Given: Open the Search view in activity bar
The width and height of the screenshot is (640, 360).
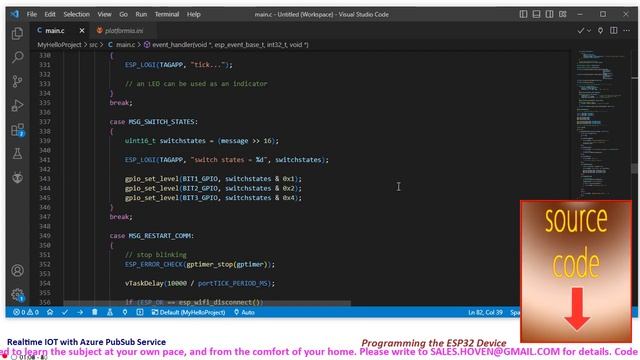Looking at the screenshot, I should 17,57.
